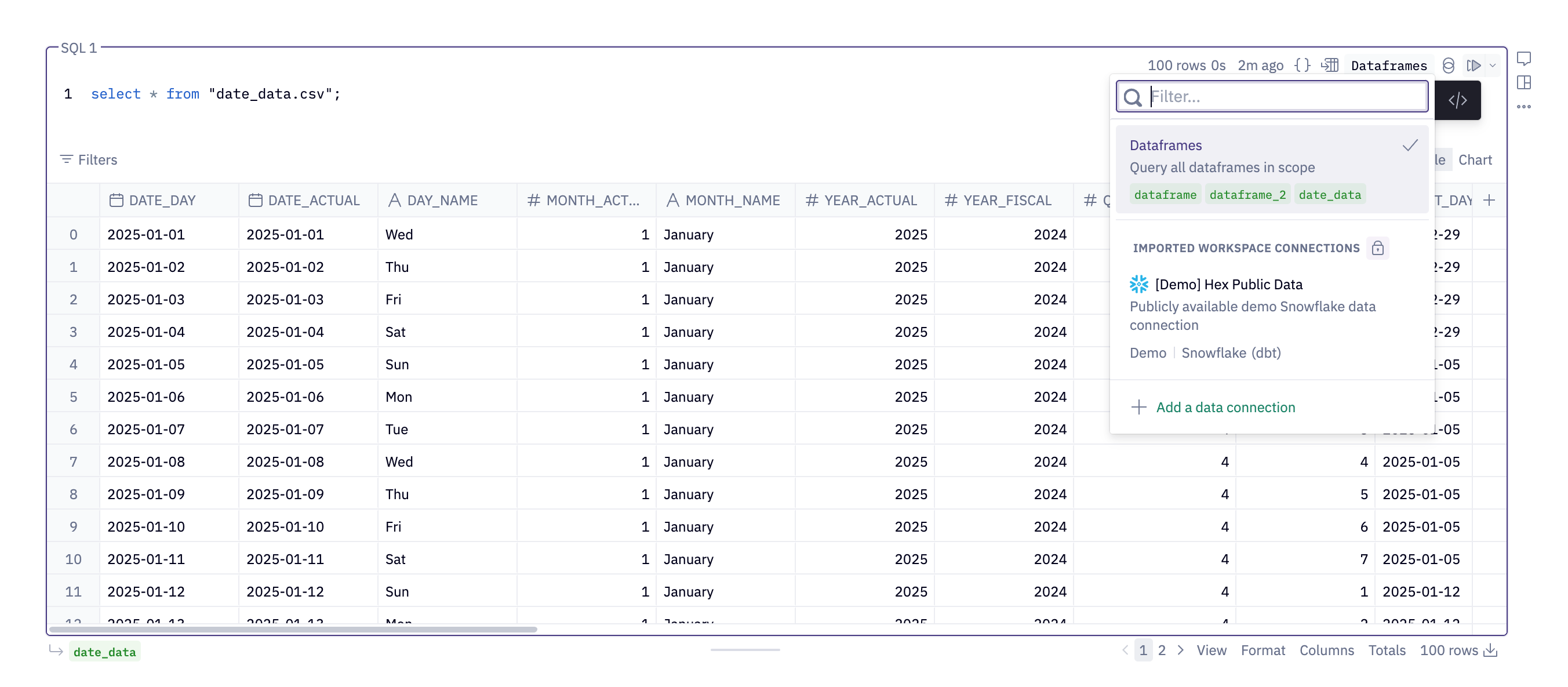Switch to the Chart tab

(1474, 159)
